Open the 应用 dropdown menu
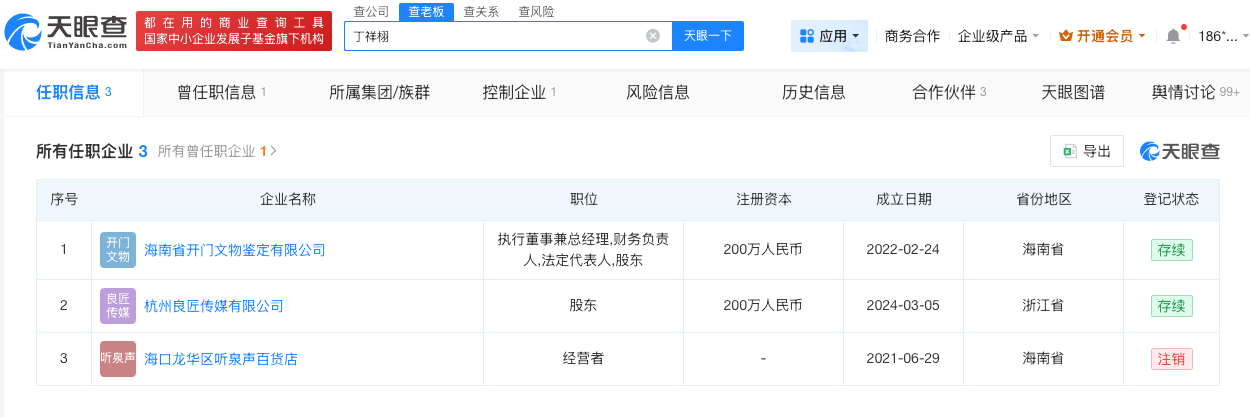This screenshot has height=417, width=1250. pyautogui.click(x=829, y=36)
